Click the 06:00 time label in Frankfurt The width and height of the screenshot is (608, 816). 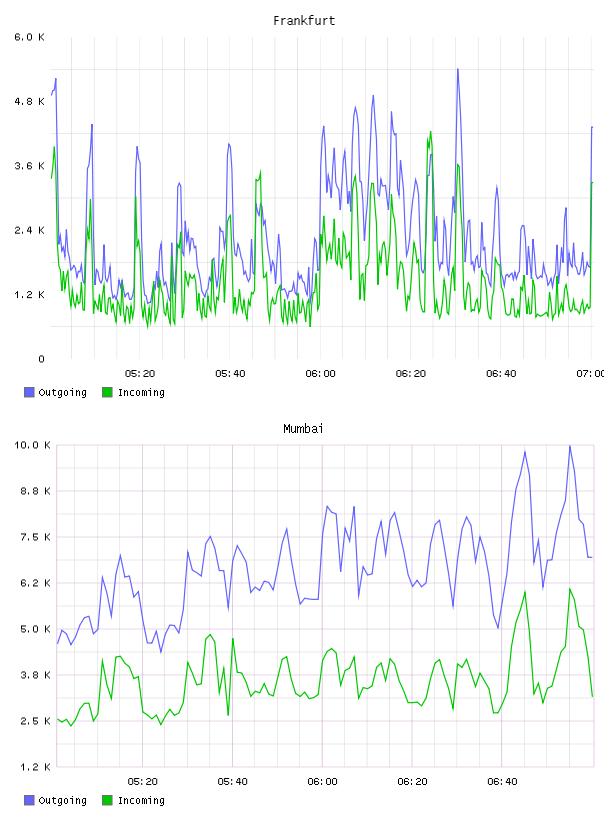coord(321,374)
